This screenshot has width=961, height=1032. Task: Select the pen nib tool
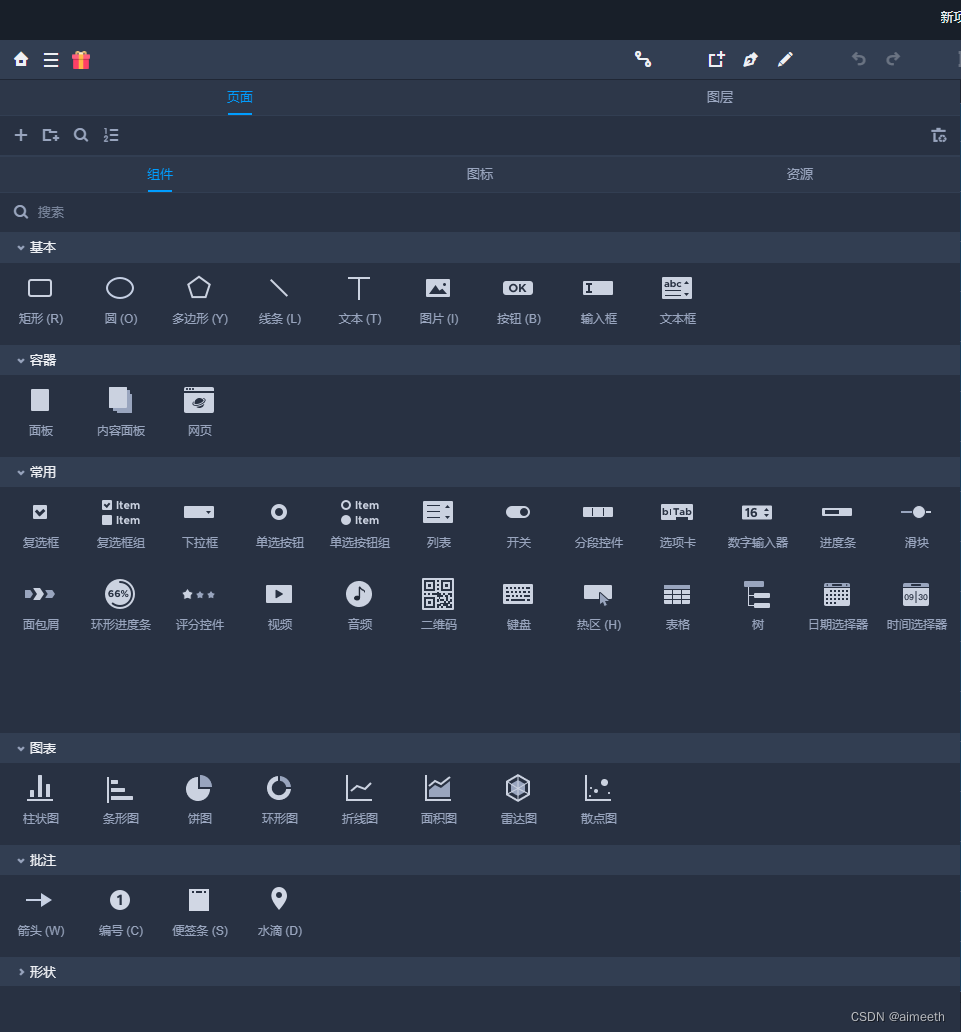750,59
